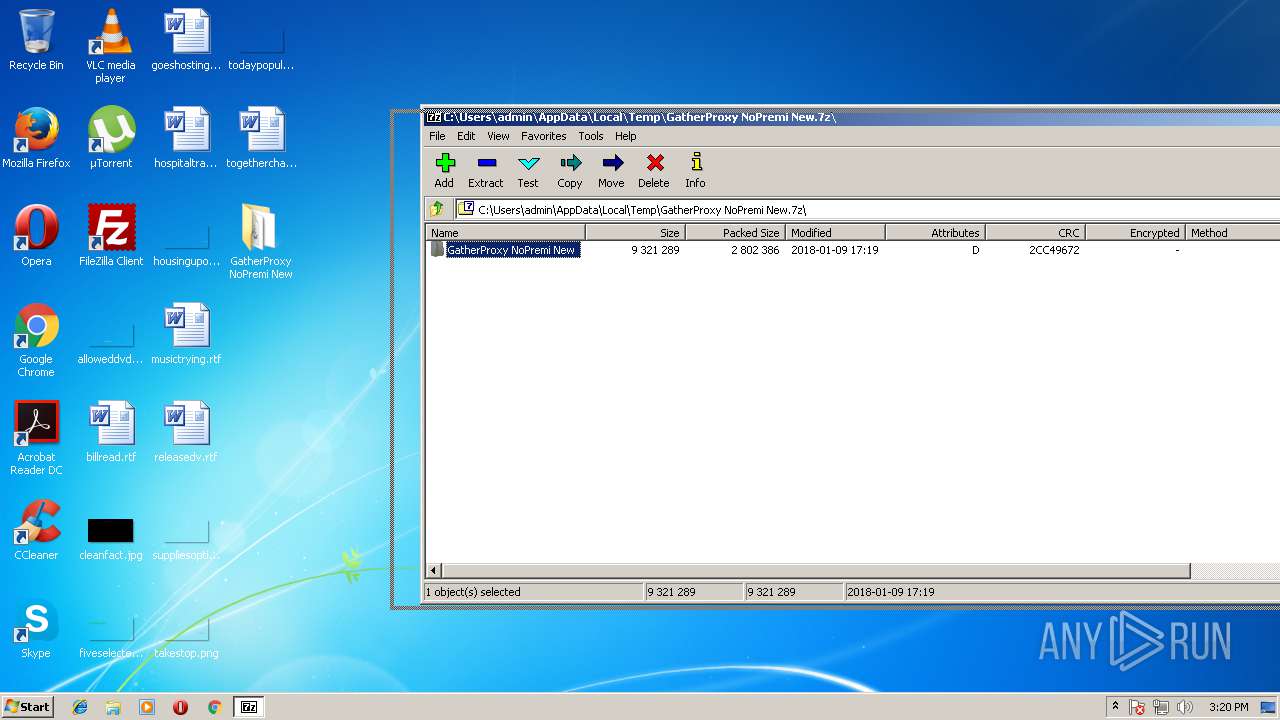Click the '1 object(s) selected' status text
The height and width of the screenshot is (720, 1280).
click(x=473, y=592)
